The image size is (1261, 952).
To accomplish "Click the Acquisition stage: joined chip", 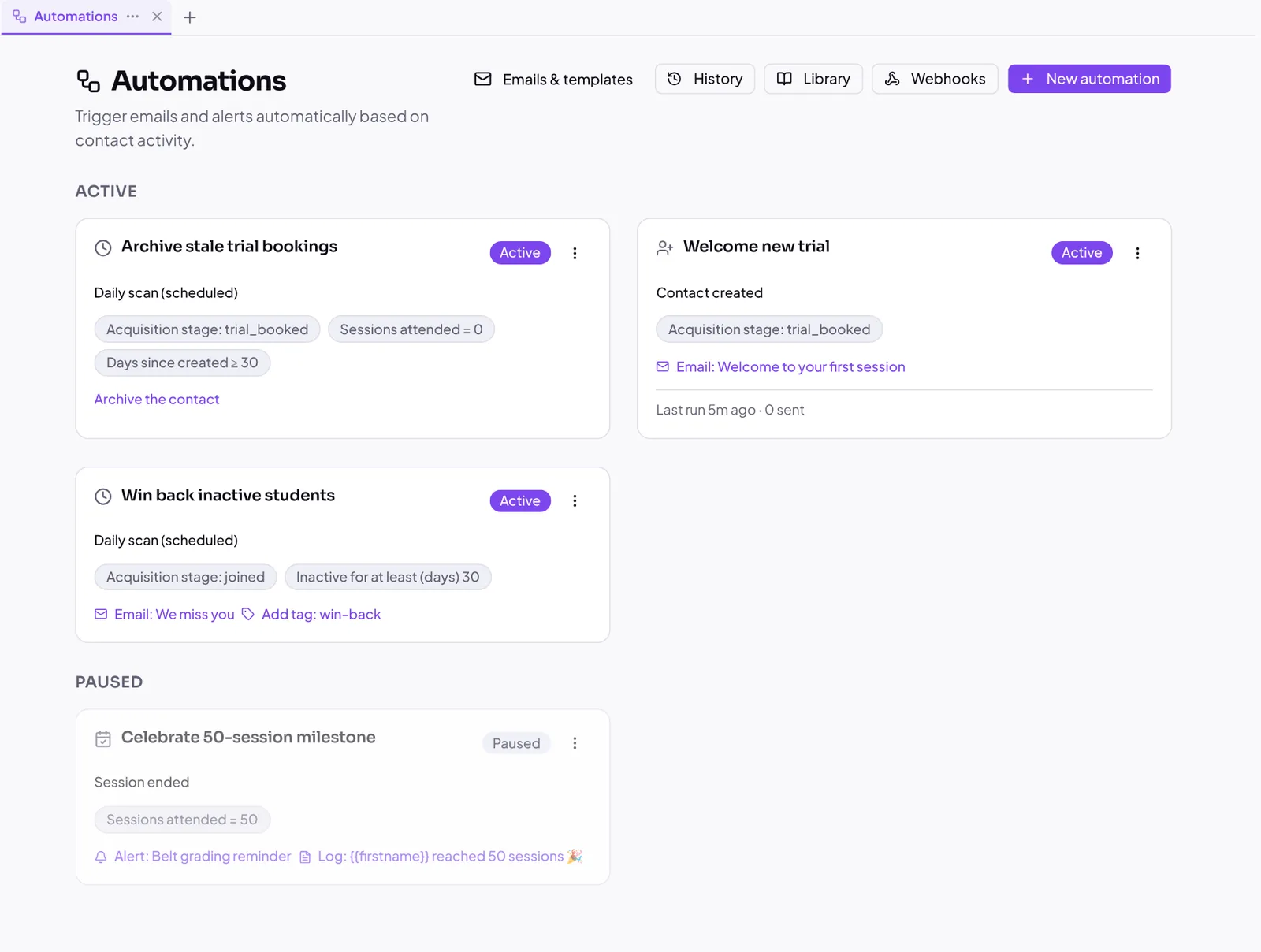I will tap(185, 578).
